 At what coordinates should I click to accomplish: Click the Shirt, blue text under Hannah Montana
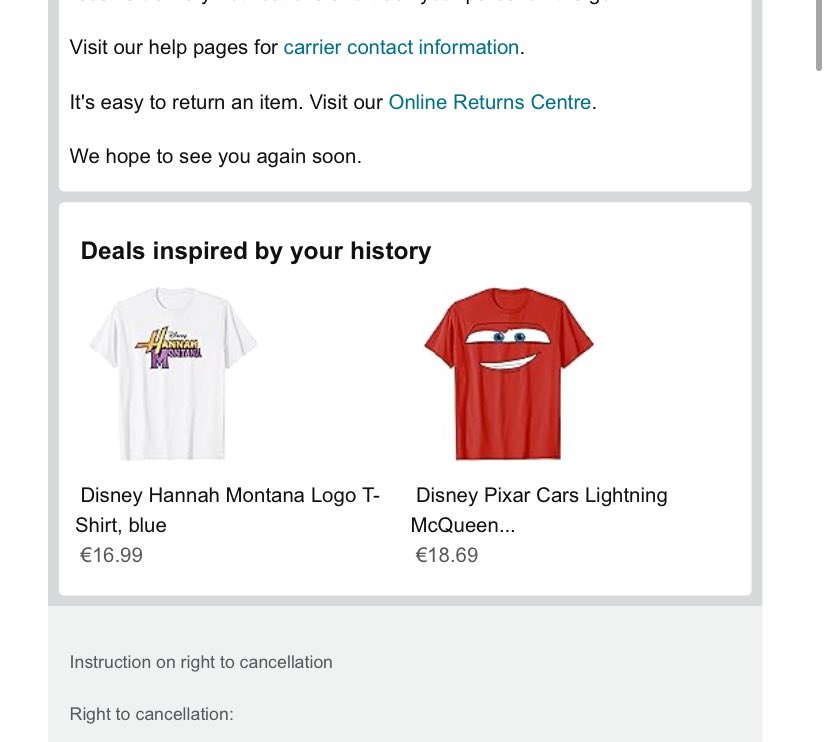click(x=121, y=525)
